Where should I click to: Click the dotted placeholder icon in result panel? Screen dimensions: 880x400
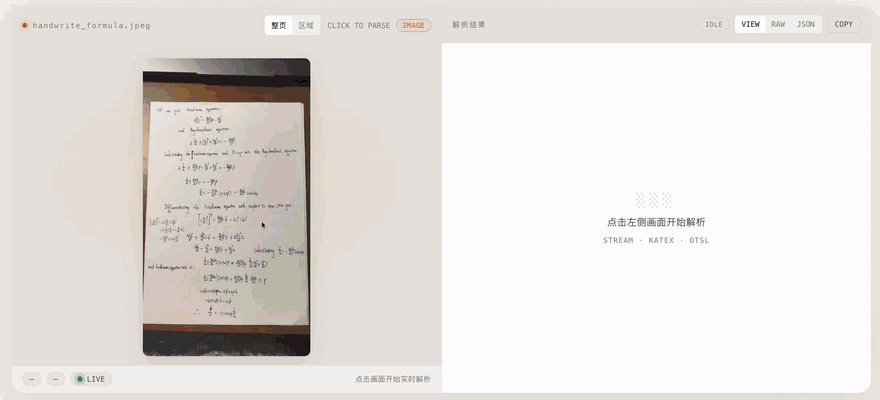(x=653, y=200)
